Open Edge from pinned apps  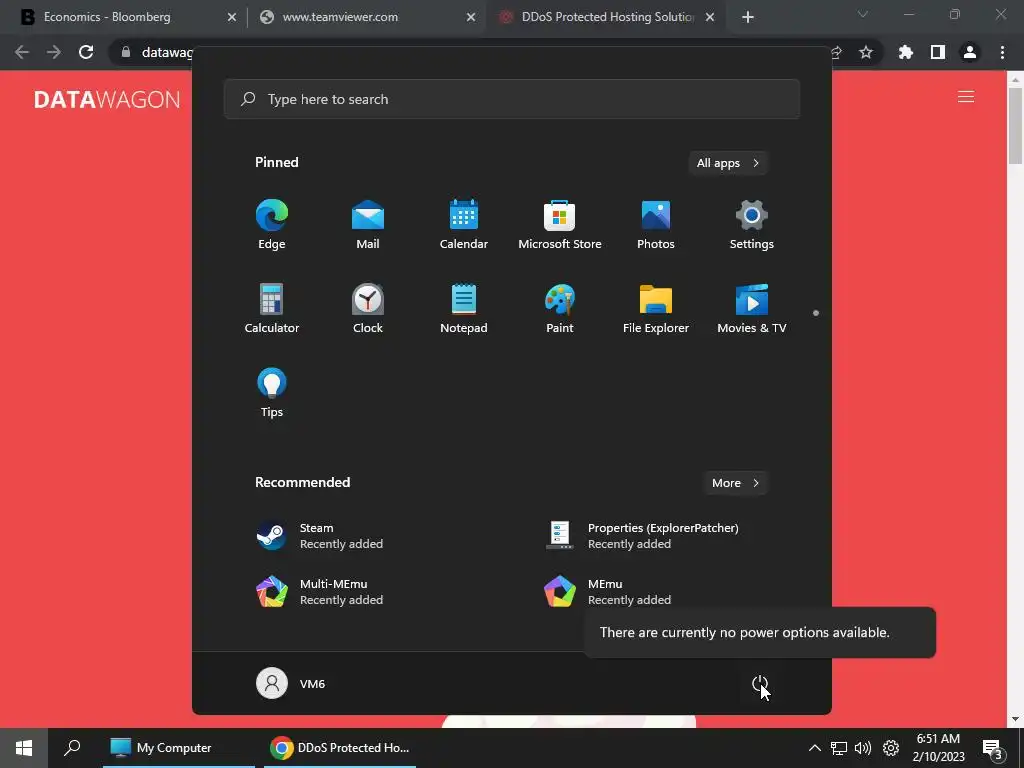[272, 224]
